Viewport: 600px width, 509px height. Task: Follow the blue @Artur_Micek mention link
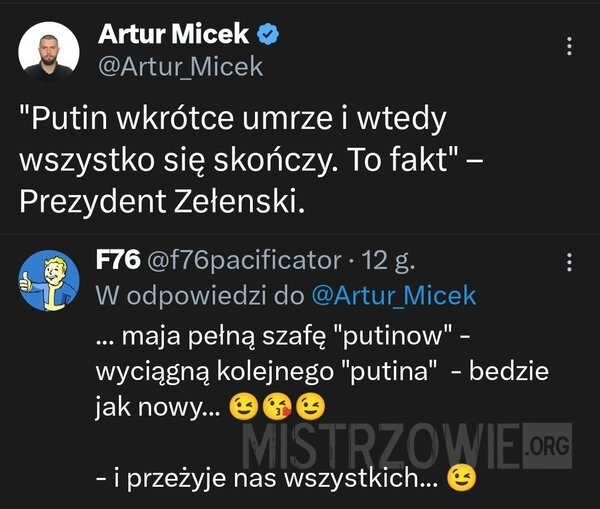pyautogui.click(x=394, y=295)
